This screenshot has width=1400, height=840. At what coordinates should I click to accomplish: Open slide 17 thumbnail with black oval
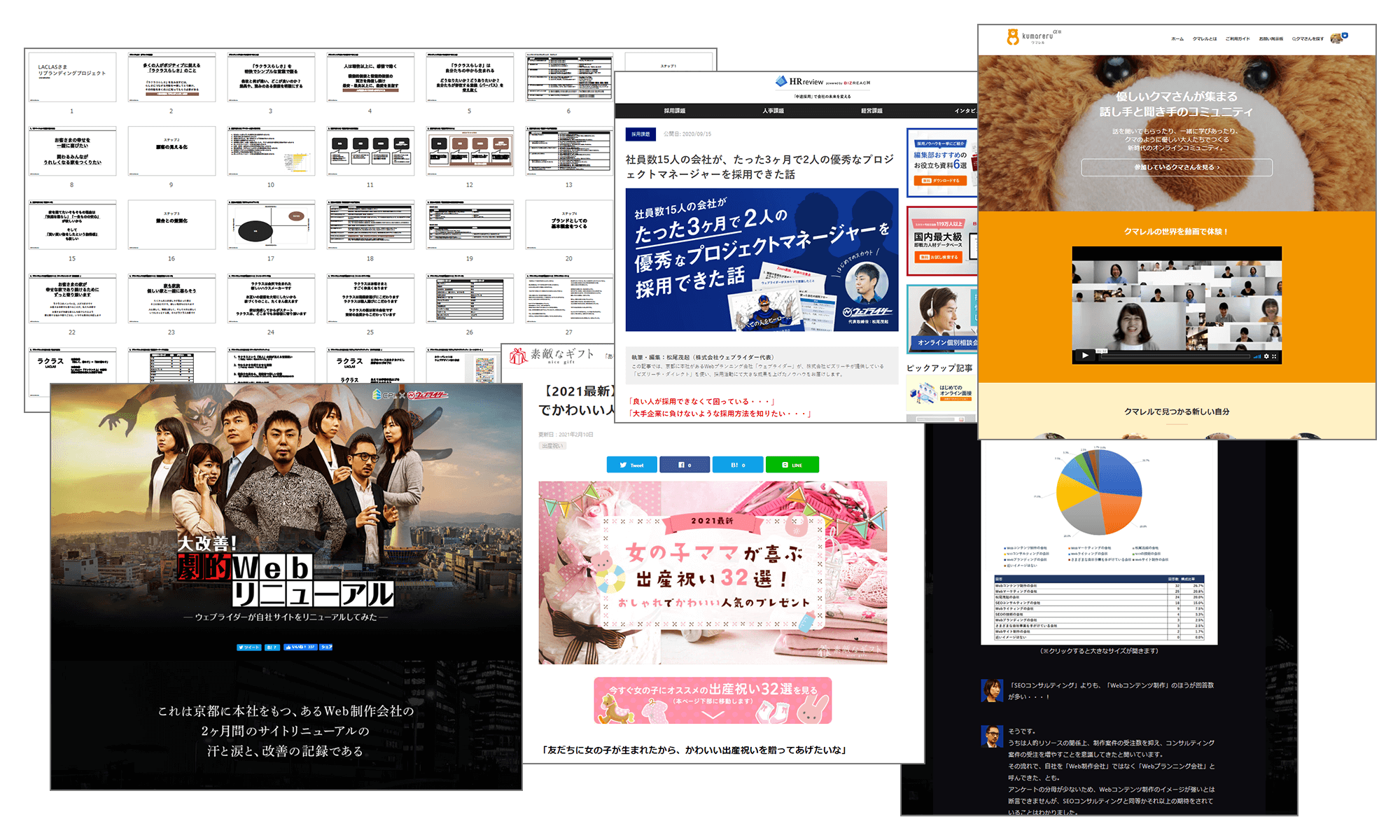[271, 225]
